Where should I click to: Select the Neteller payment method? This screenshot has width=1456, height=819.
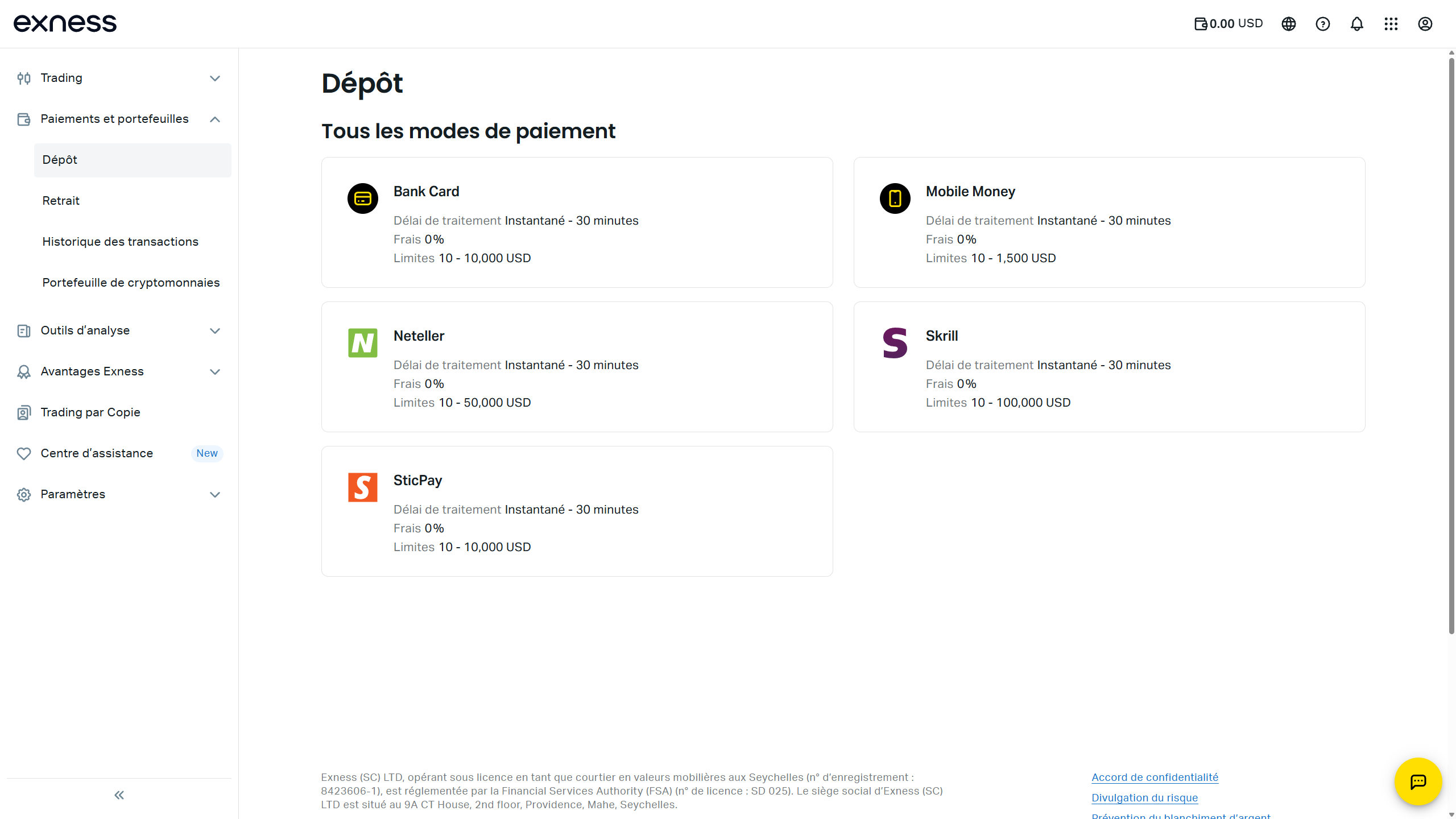pyautogui.click(x=577, y=367)
